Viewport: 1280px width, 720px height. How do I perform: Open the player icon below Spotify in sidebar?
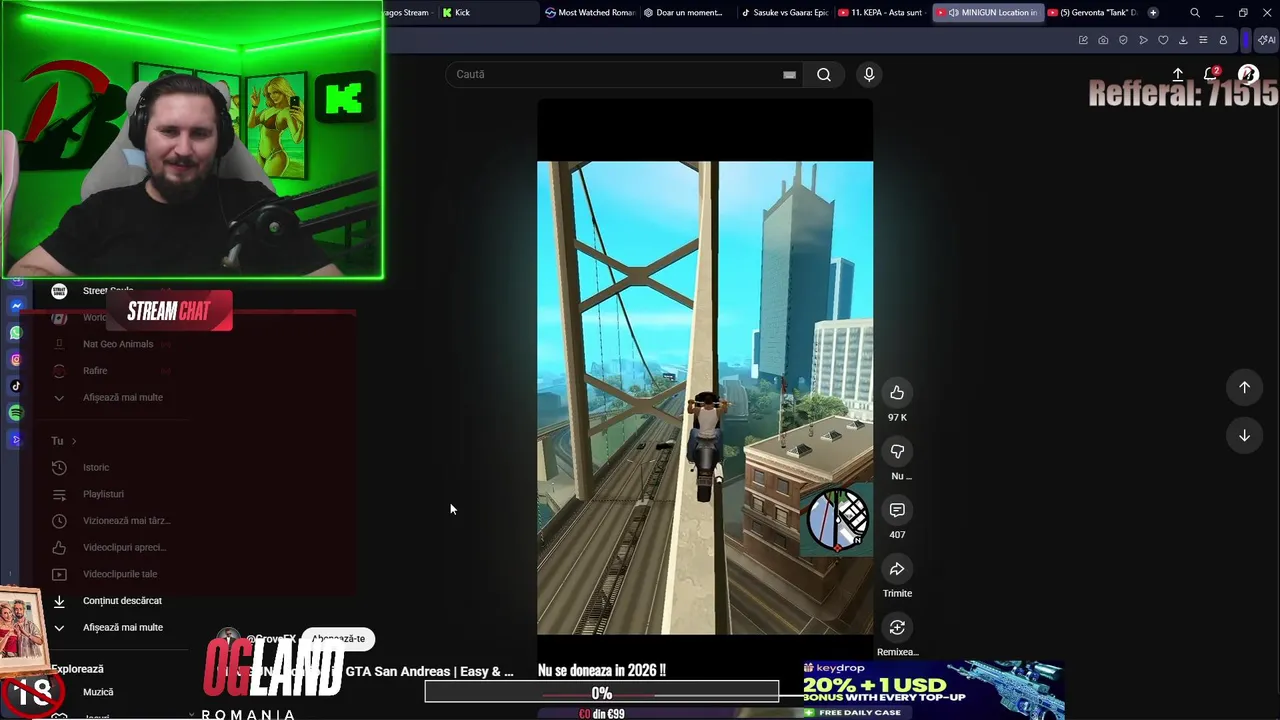click(x=16, y=440)
